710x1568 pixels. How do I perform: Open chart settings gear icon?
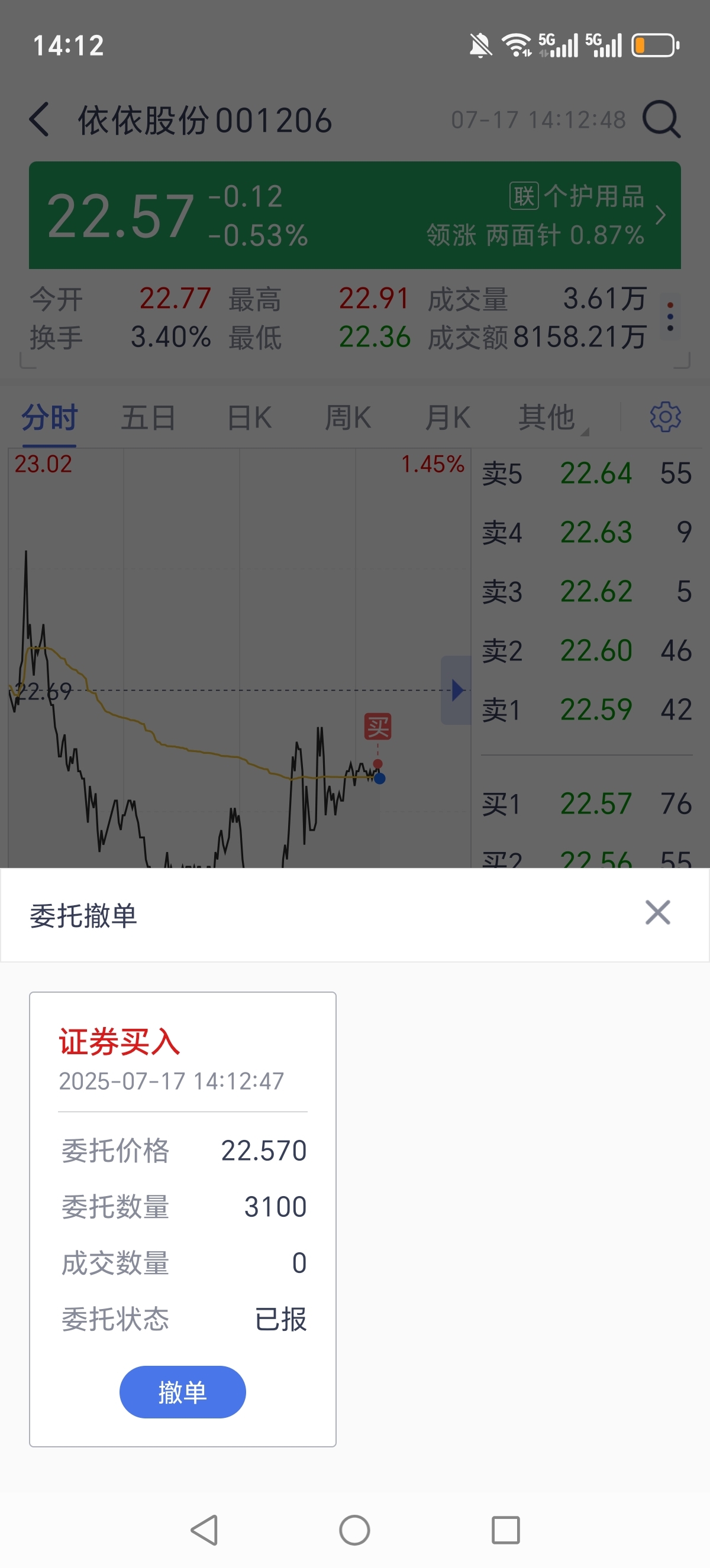665,417
